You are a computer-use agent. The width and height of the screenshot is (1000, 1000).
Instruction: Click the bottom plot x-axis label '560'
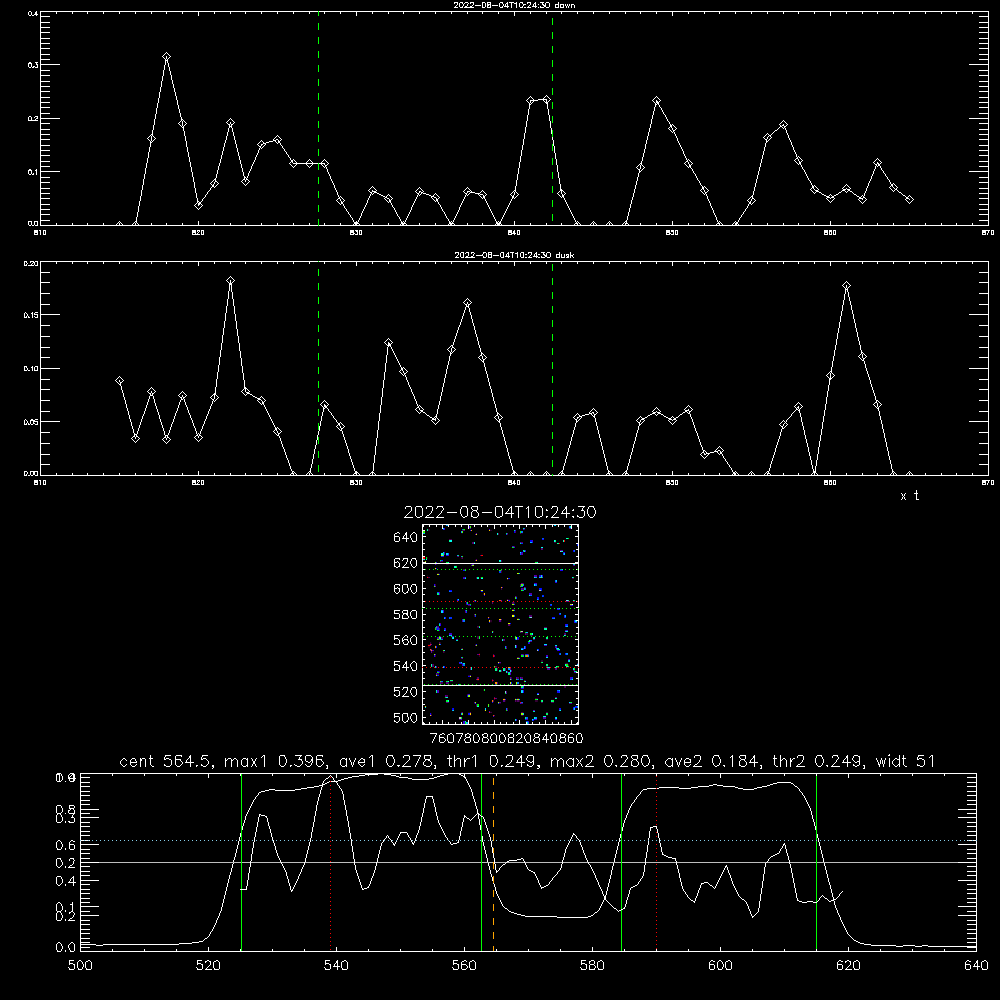(x=464, y=966)
